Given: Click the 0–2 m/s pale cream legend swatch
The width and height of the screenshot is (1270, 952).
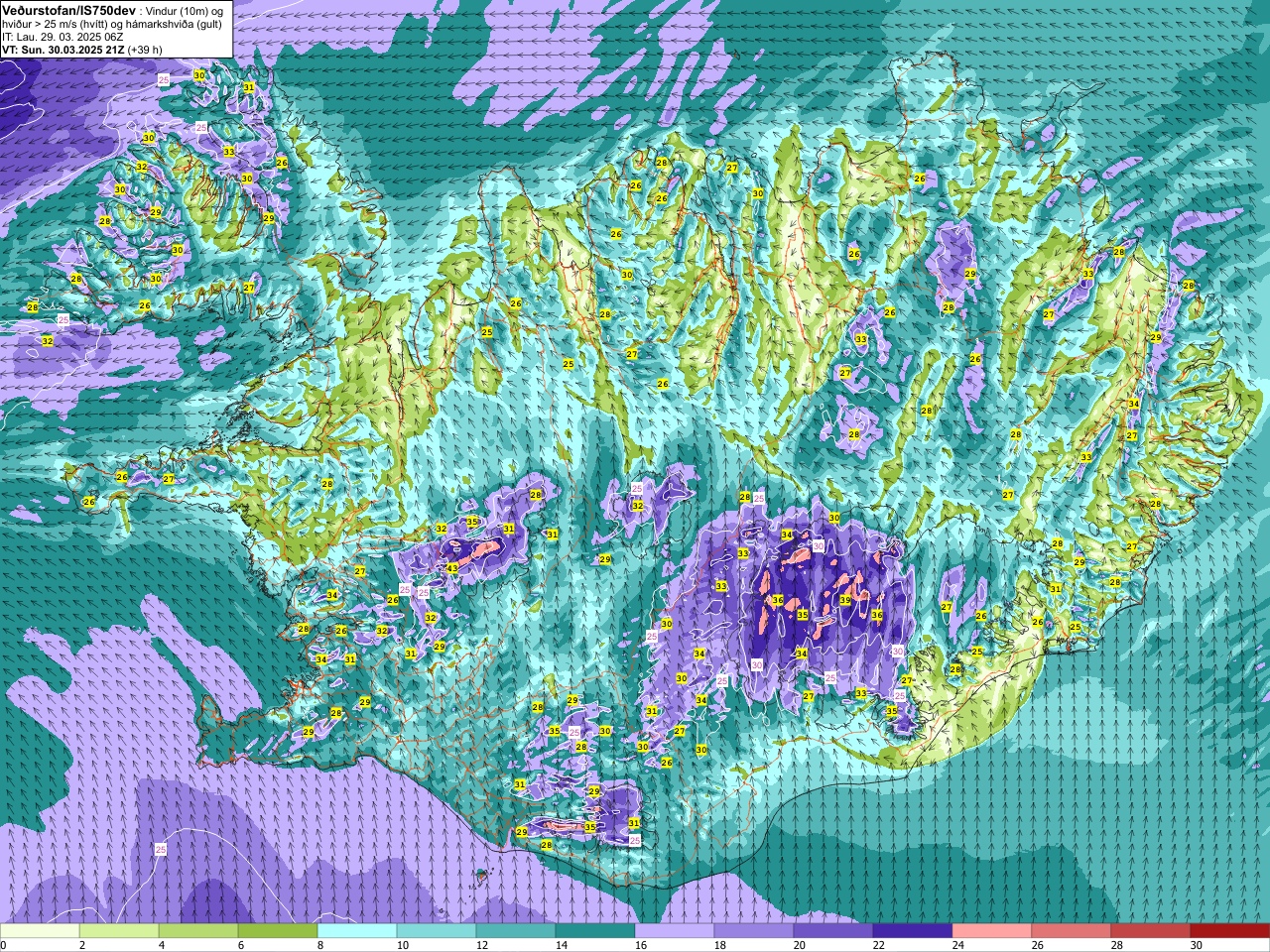Looking at the screenshot, I should coord(40,931).
